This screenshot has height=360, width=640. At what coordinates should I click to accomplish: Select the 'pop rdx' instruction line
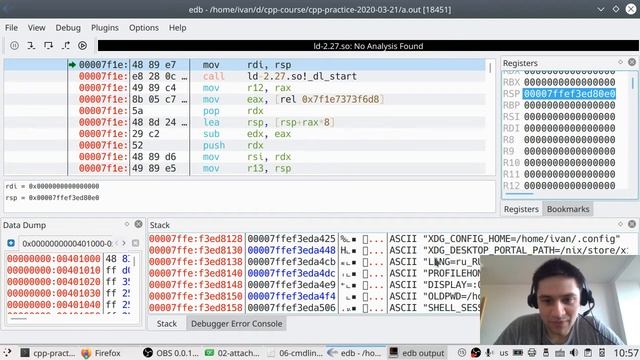point(245,111)
